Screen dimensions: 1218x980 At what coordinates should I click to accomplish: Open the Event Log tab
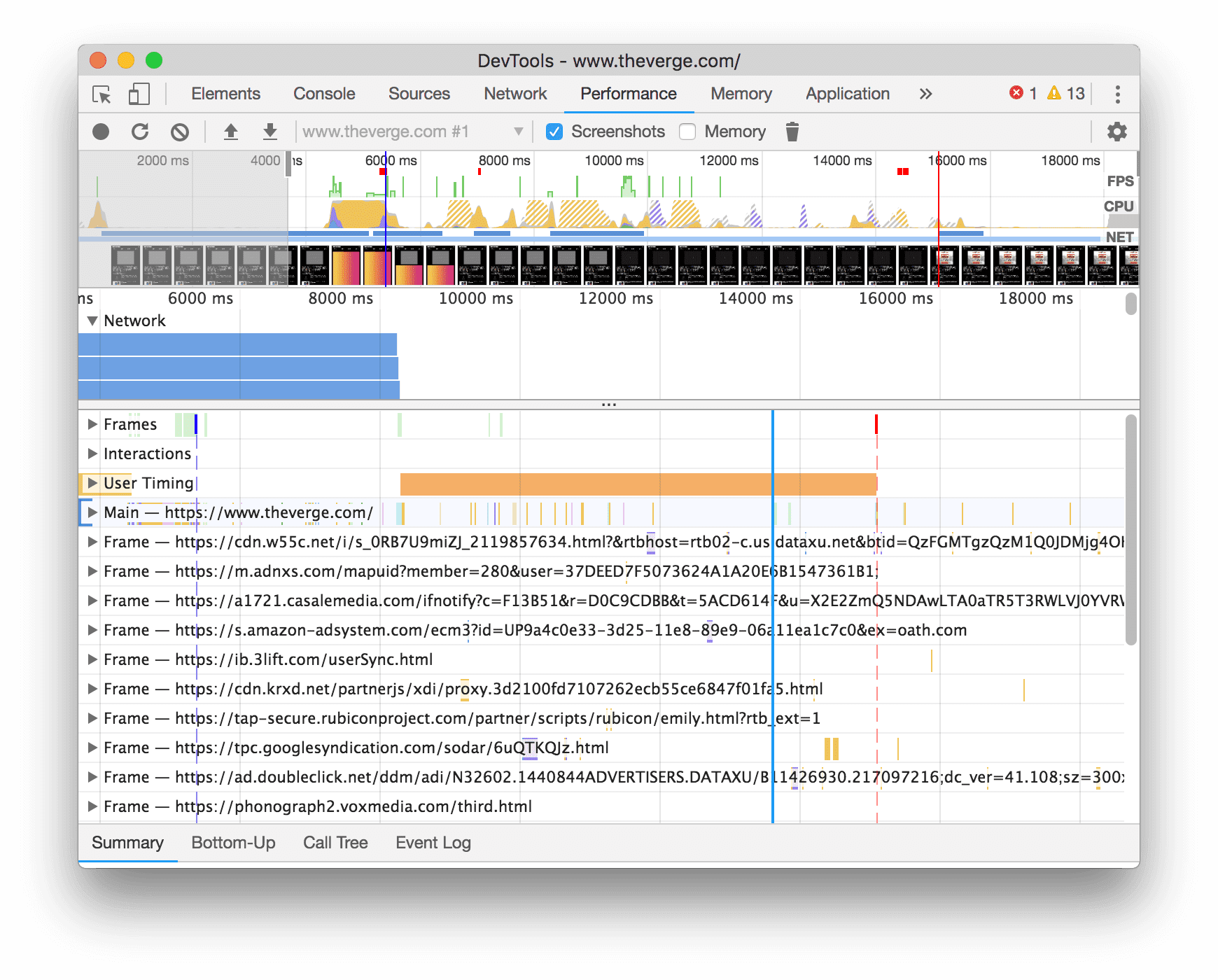[433, 842]
